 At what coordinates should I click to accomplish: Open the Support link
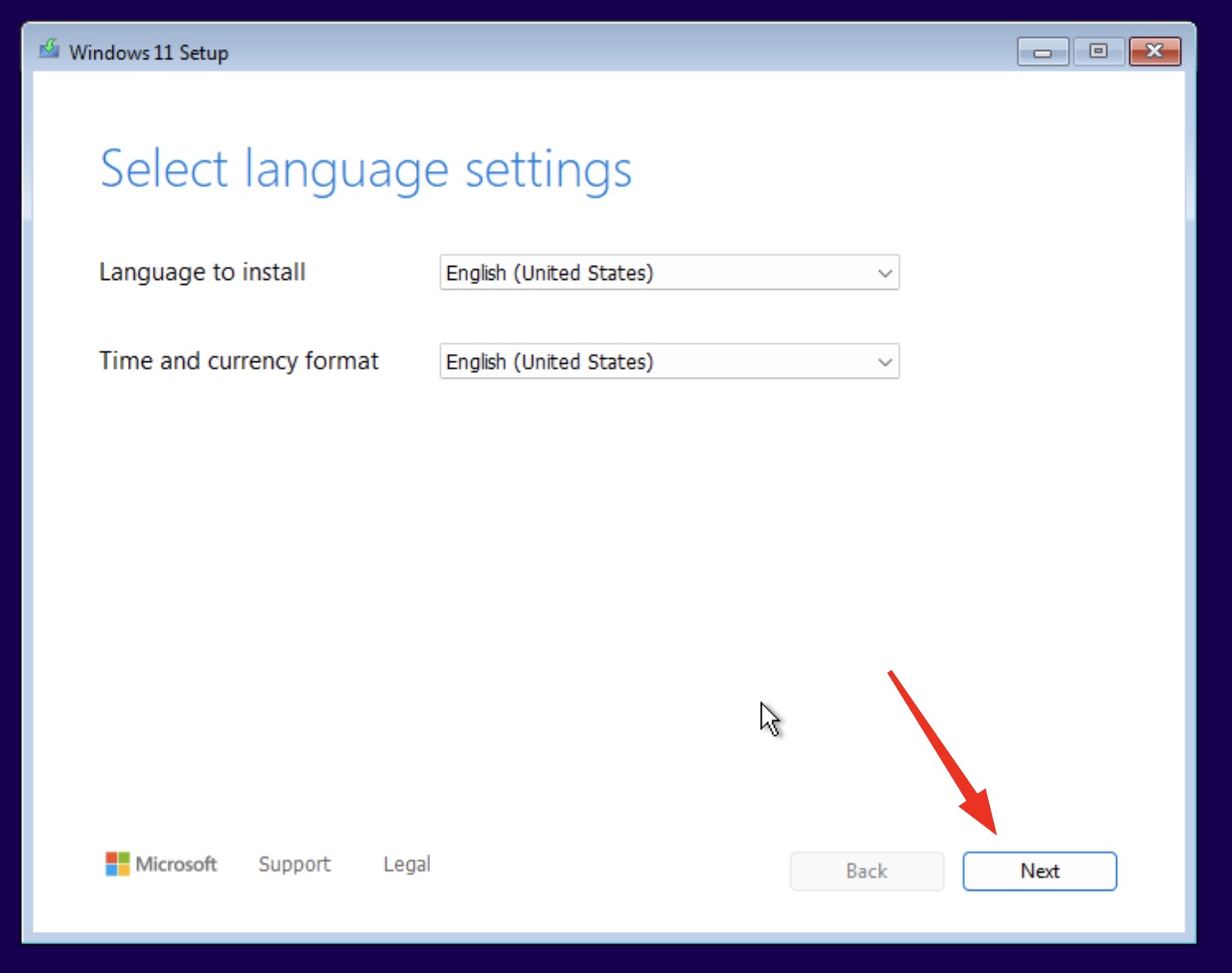coord(294,864)
